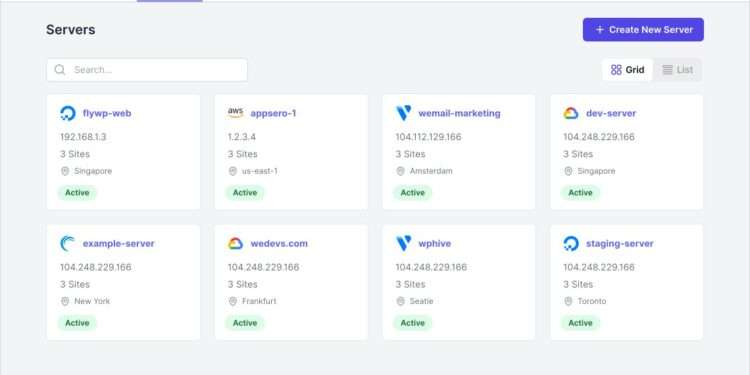This screenshot has height=375, width=750.
Task: Open the staging-server link
Action: [619, 243]
